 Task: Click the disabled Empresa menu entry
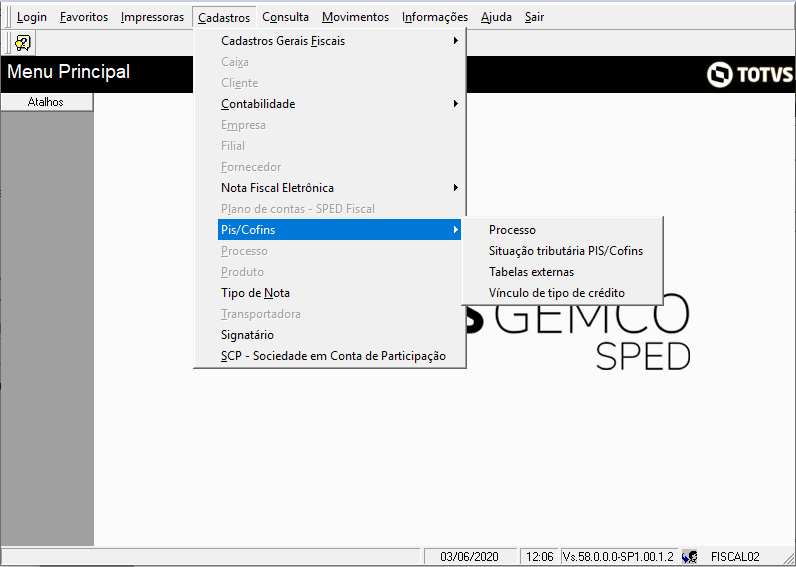click(x=339, y=125)
